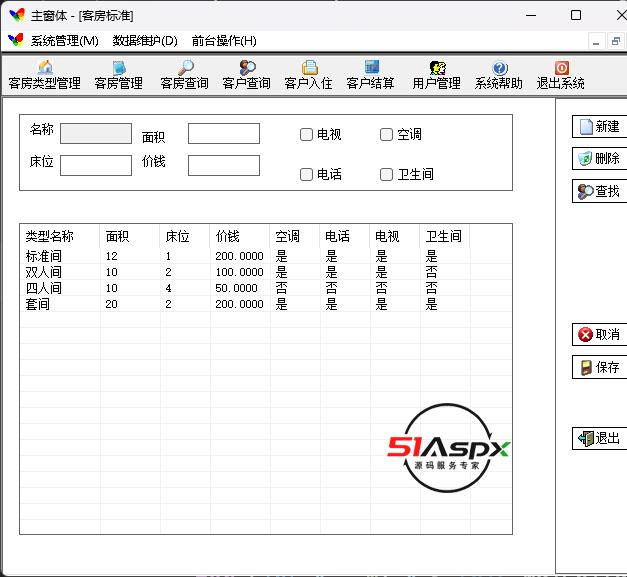Open the 前台操作(H) menu

coord(224,40)
